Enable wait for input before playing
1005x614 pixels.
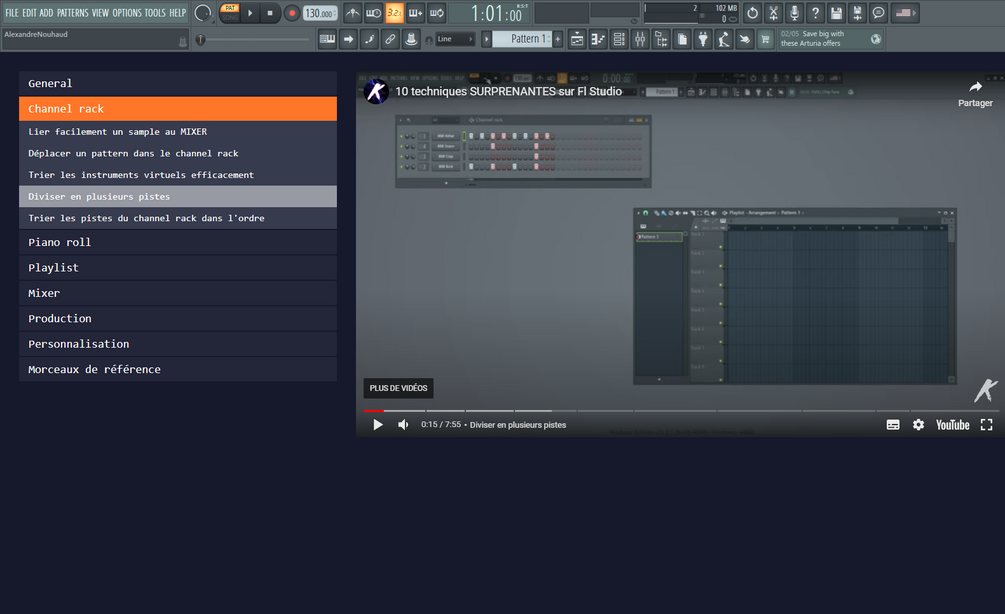click(374, 13)
